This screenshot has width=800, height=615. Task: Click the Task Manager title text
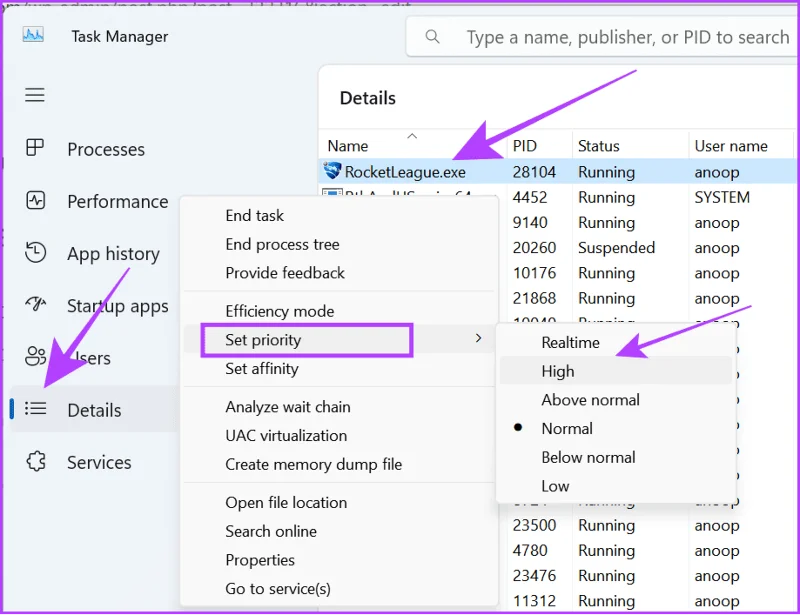(x=119, y=36)
